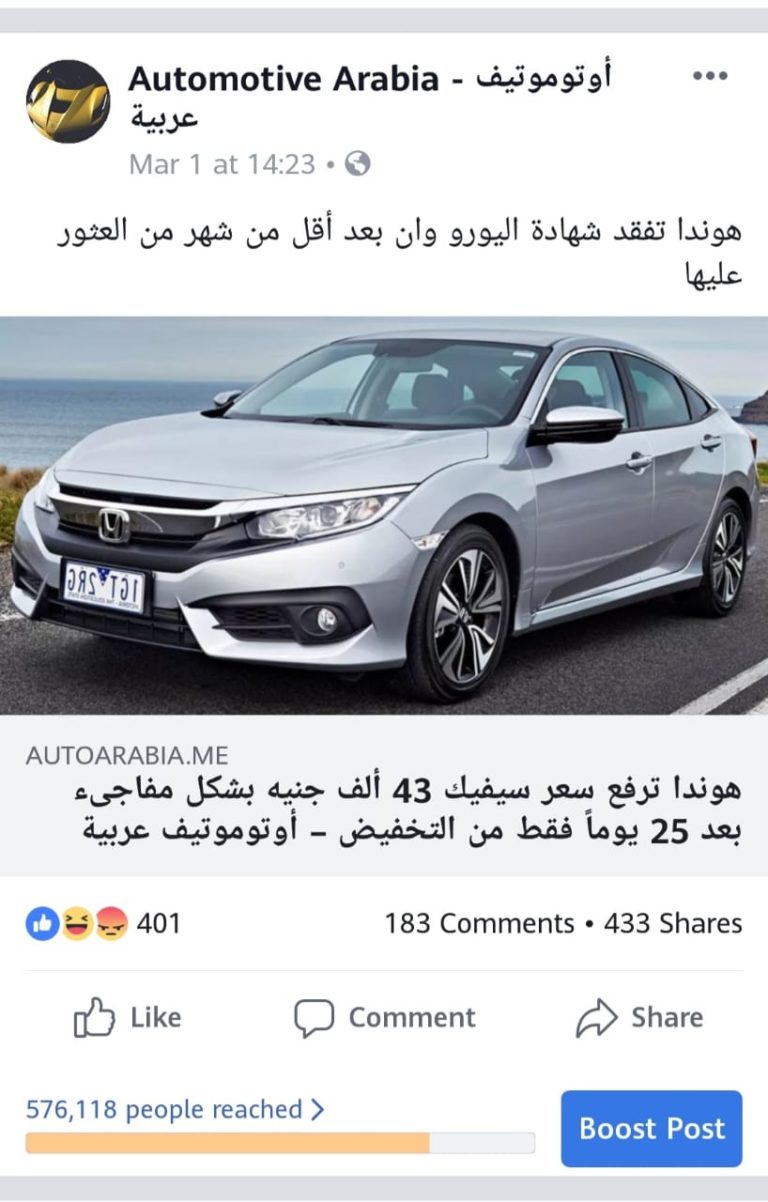
Task: Click the Automotive Arabia profile picture
Action: [68, 102]
